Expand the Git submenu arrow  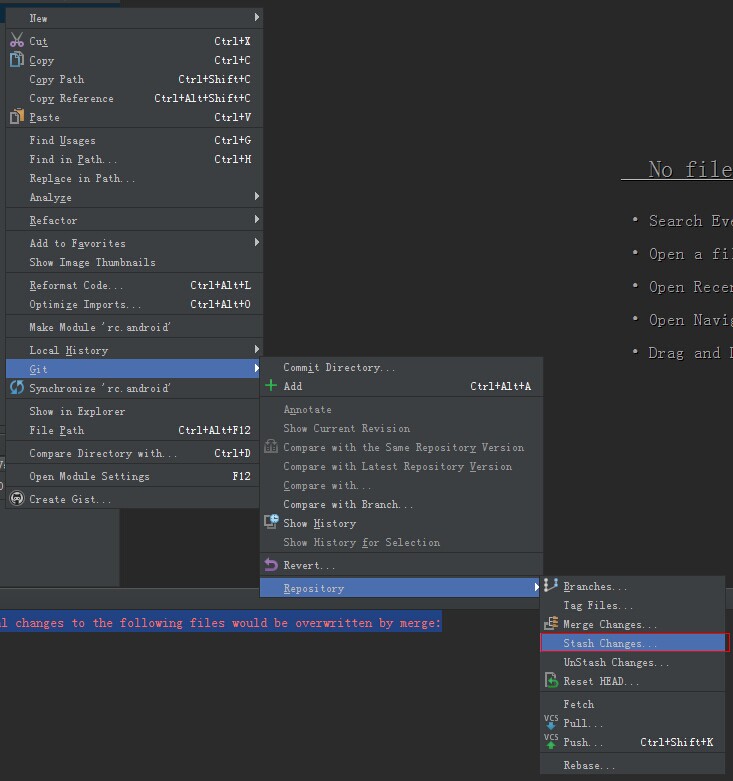tap(256, 368)
